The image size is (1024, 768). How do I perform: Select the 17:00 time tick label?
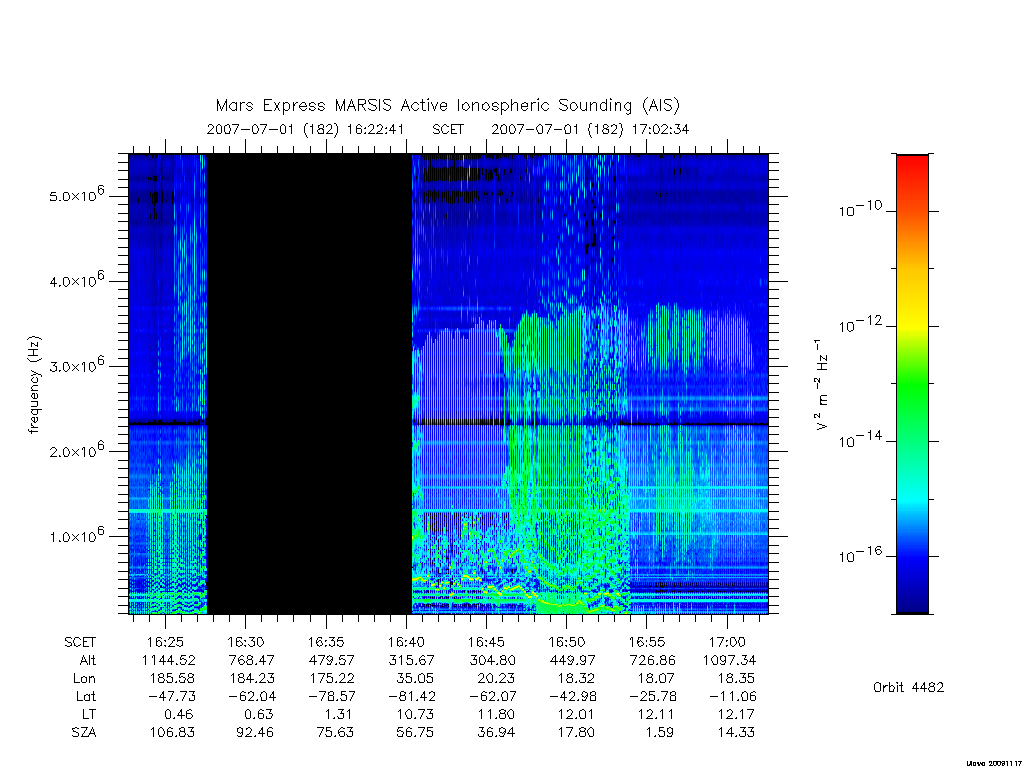tap(727, 642)
